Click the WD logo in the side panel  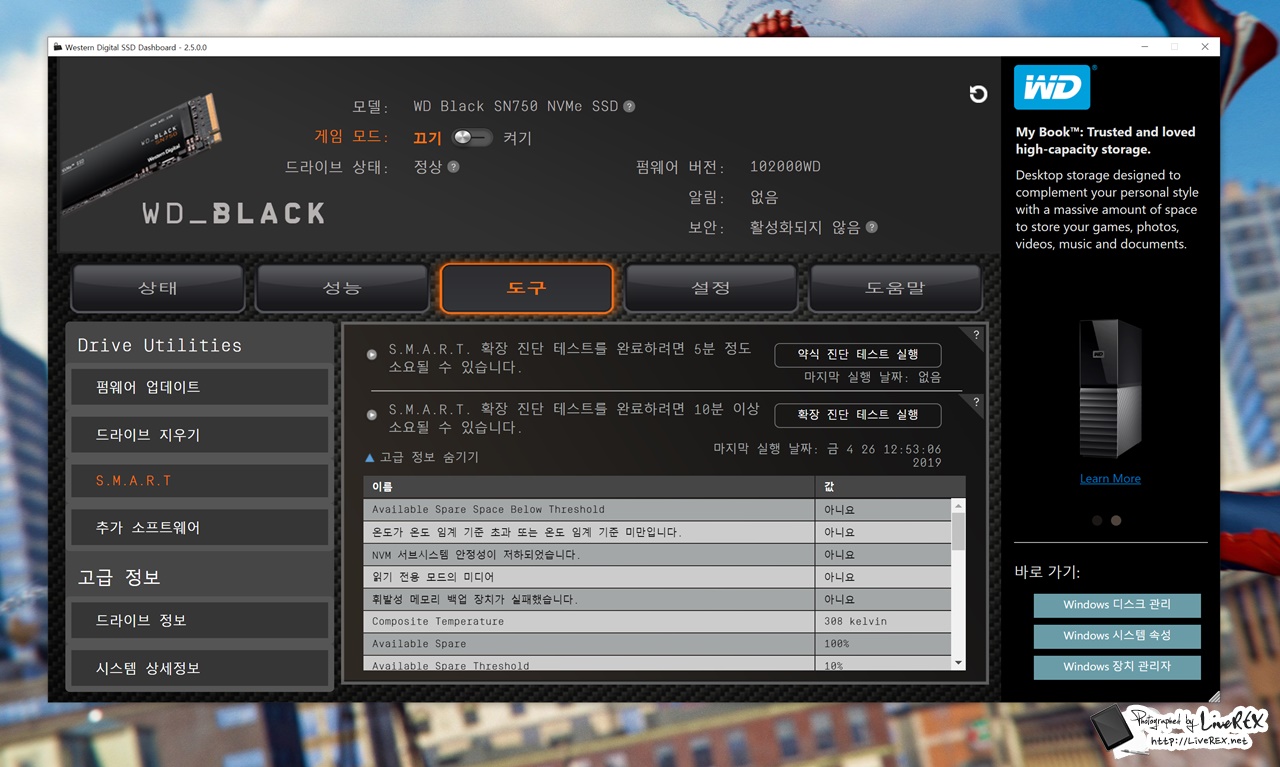[1052, 87]
